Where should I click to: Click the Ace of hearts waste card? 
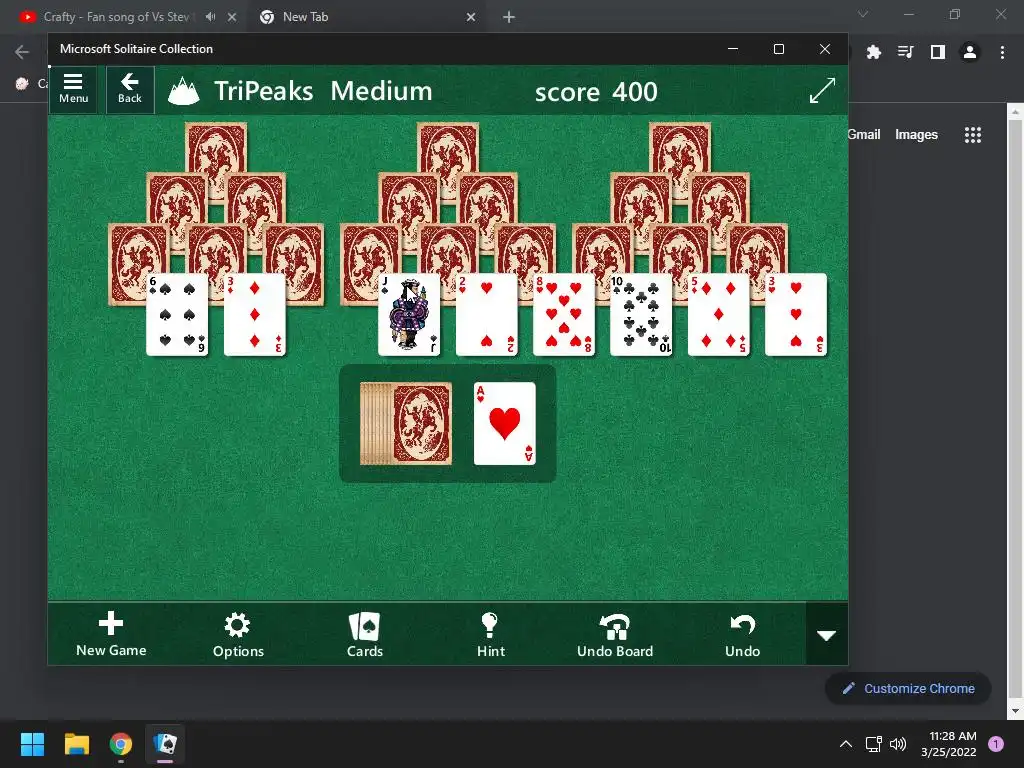coord(505,423)
